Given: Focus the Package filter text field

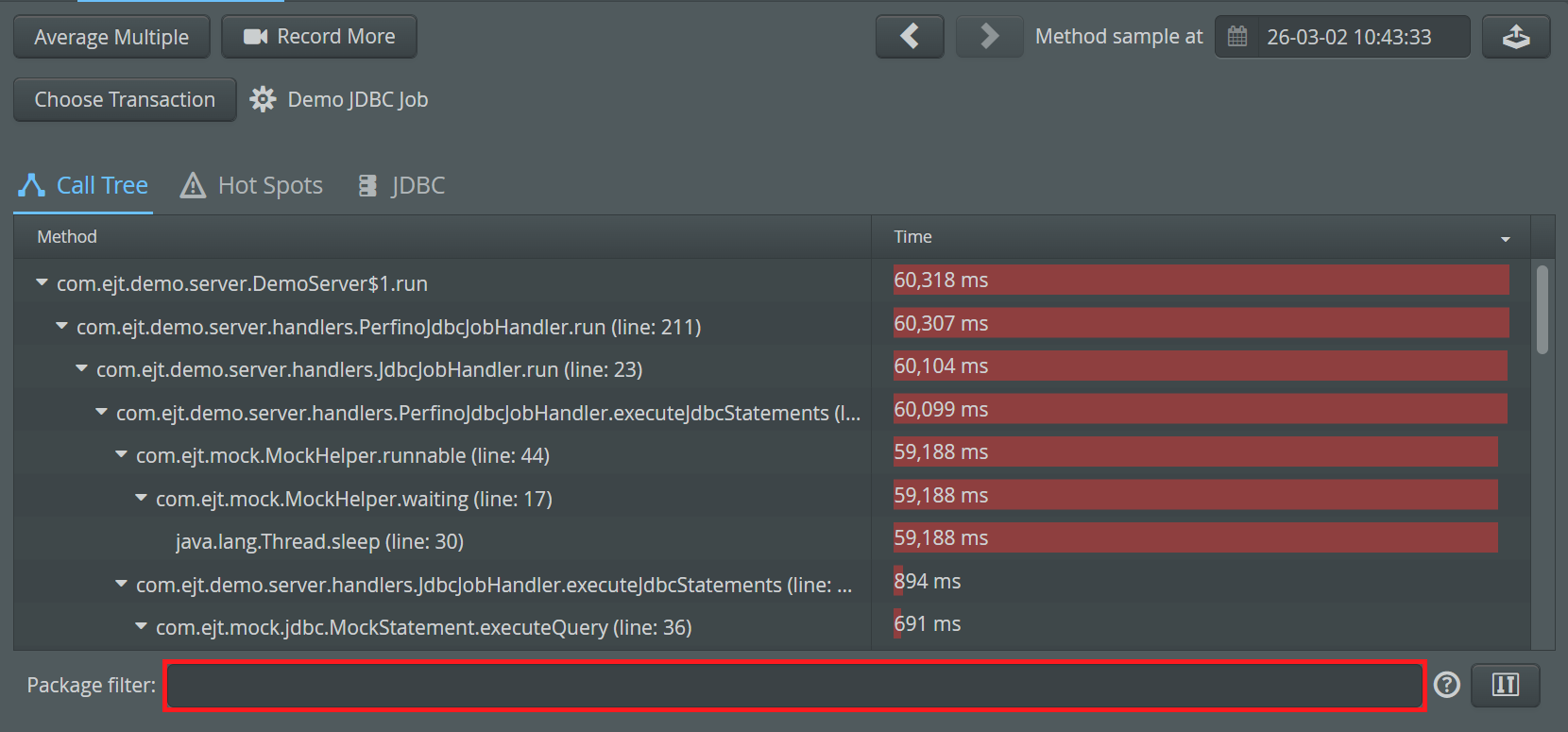Looking at the screenshot, I should coord(793,686).
